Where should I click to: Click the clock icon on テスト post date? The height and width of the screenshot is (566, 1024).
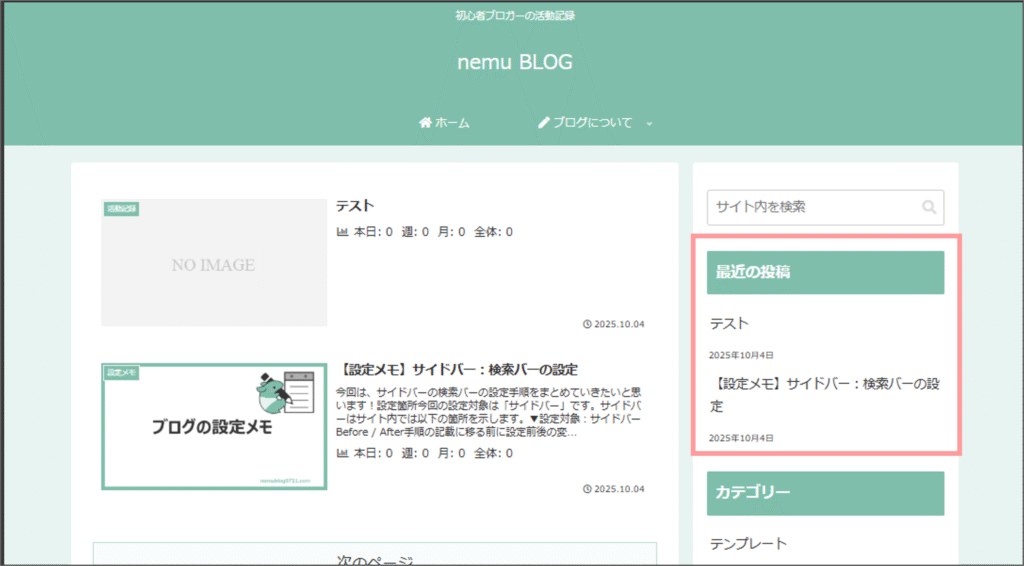click(587, 324)
